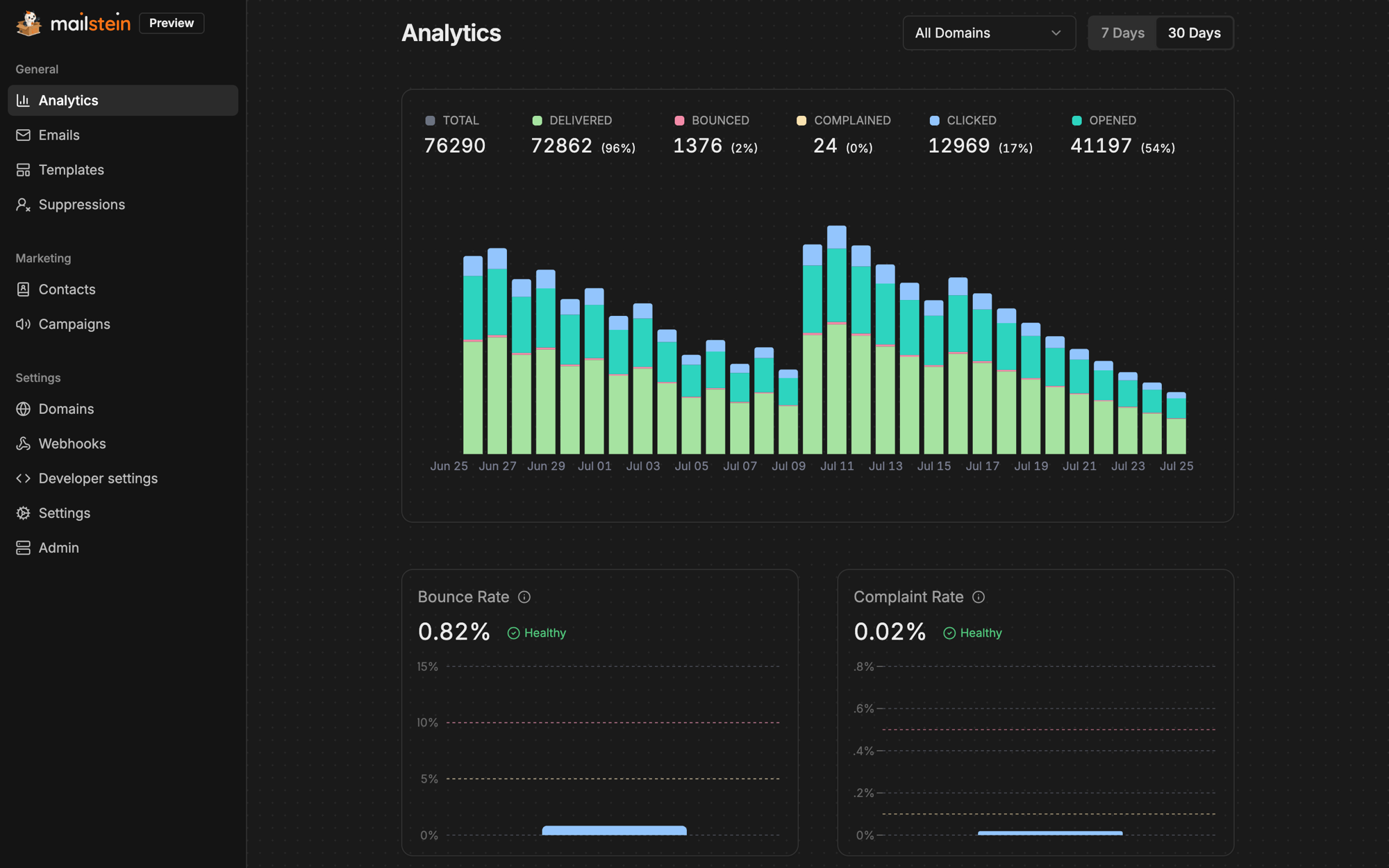Click the opened value 41197
1389x868 pixels.
pos(1101,146)
